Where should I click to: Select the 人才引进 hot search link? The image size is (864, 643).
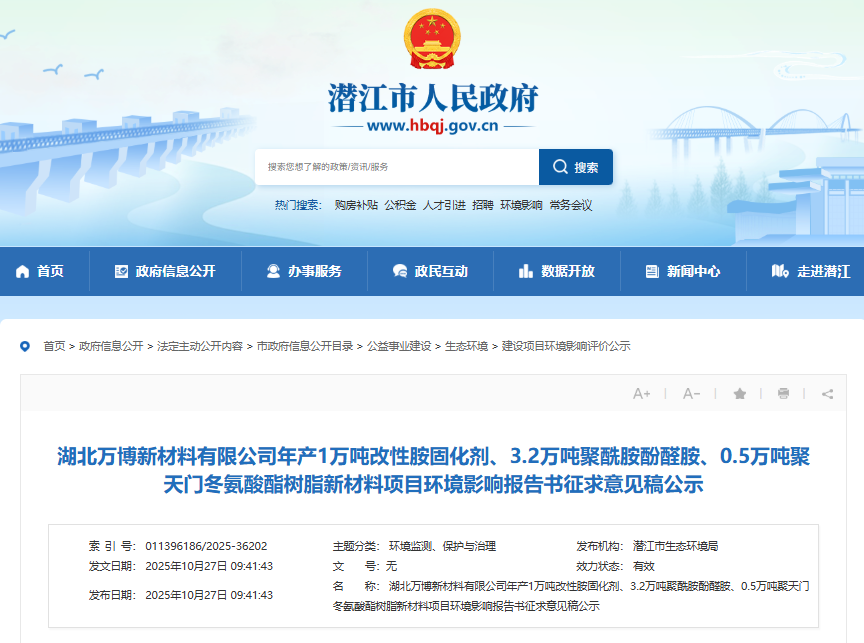point(444,205)
